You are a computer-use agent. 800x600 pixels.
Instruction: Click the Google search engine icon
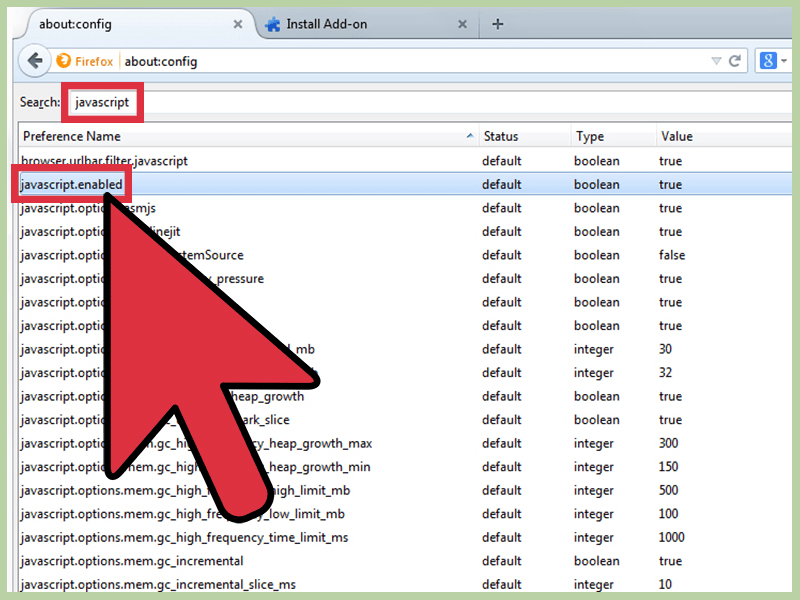pos(768,61)
